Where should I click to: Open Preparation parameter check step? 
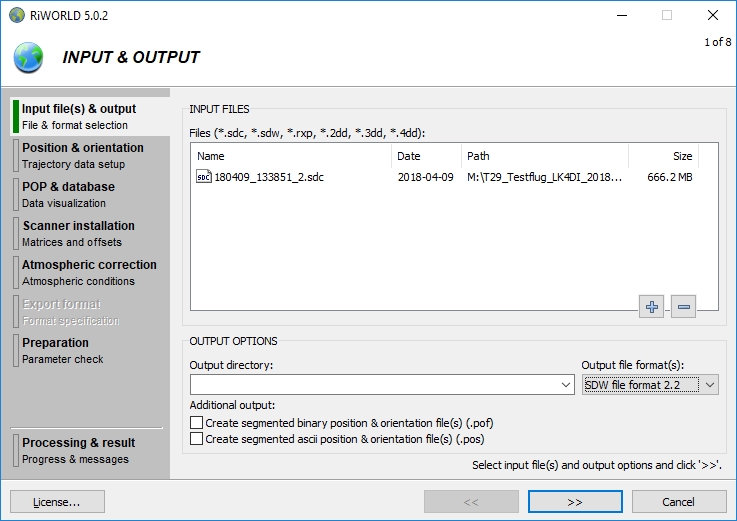tap(89, 350)
